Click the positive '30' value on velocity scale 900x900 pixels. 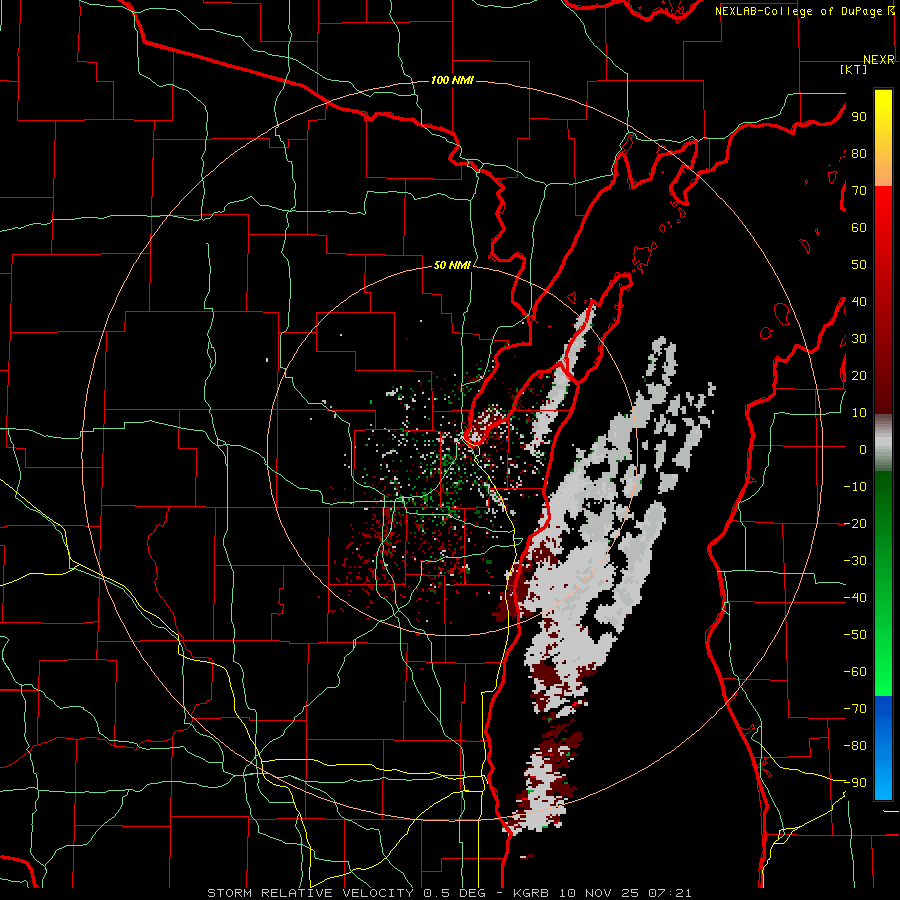[x=859, y=339]
